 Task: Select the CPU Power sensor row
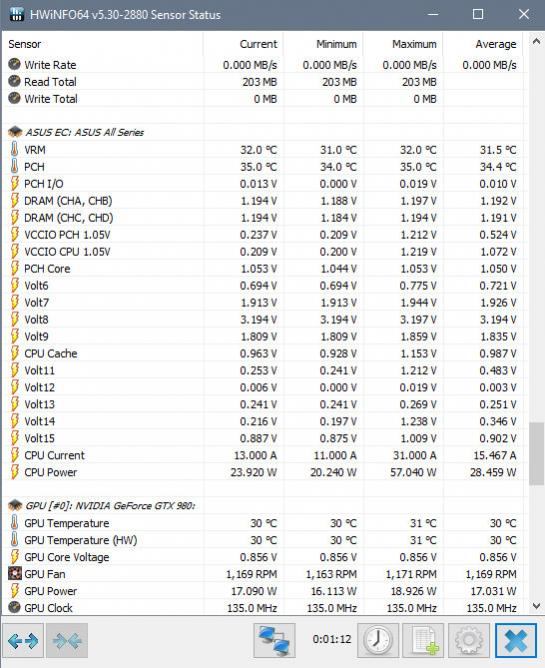coord(263,472)
